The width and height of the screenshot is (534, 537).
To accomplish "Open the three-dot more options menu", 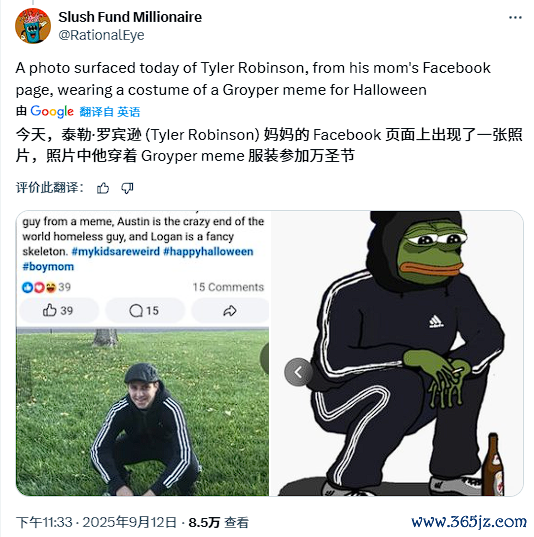I will [515, 17].
